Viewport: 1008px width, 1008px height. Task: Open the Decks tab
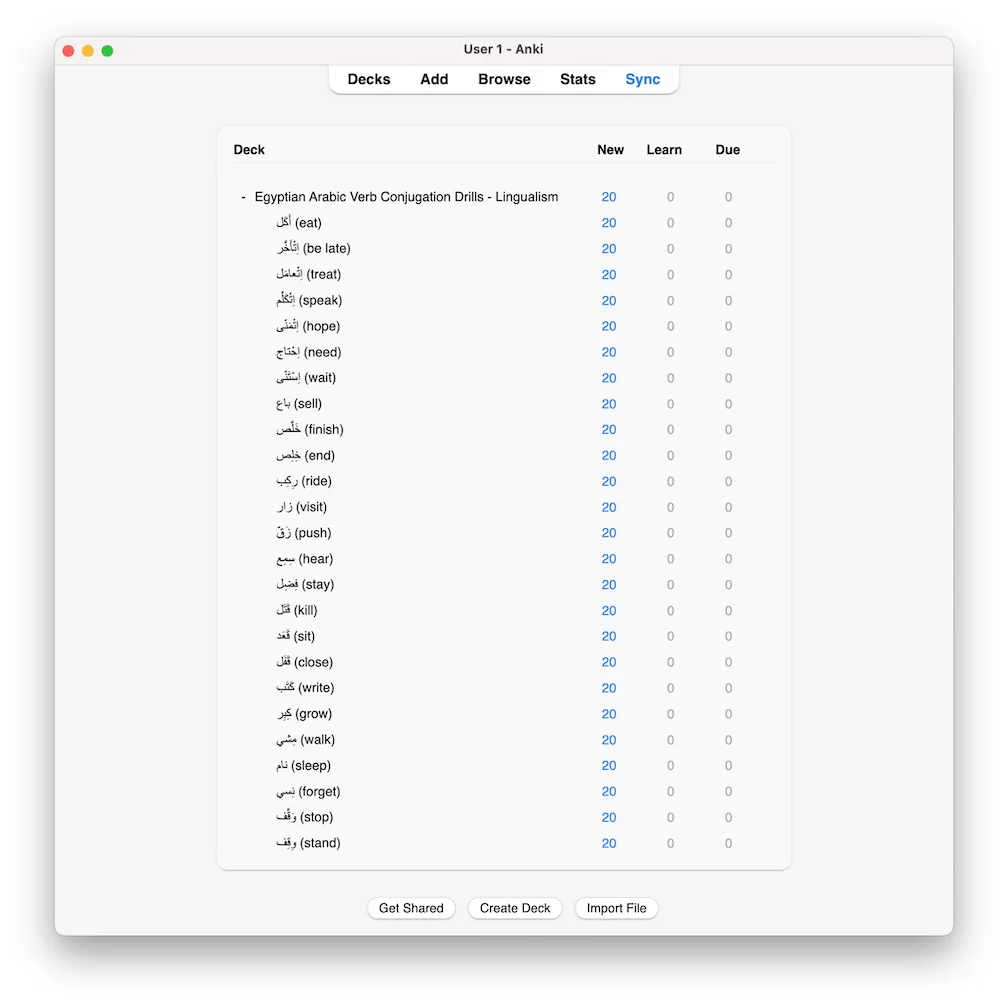(x=368, y=79)
